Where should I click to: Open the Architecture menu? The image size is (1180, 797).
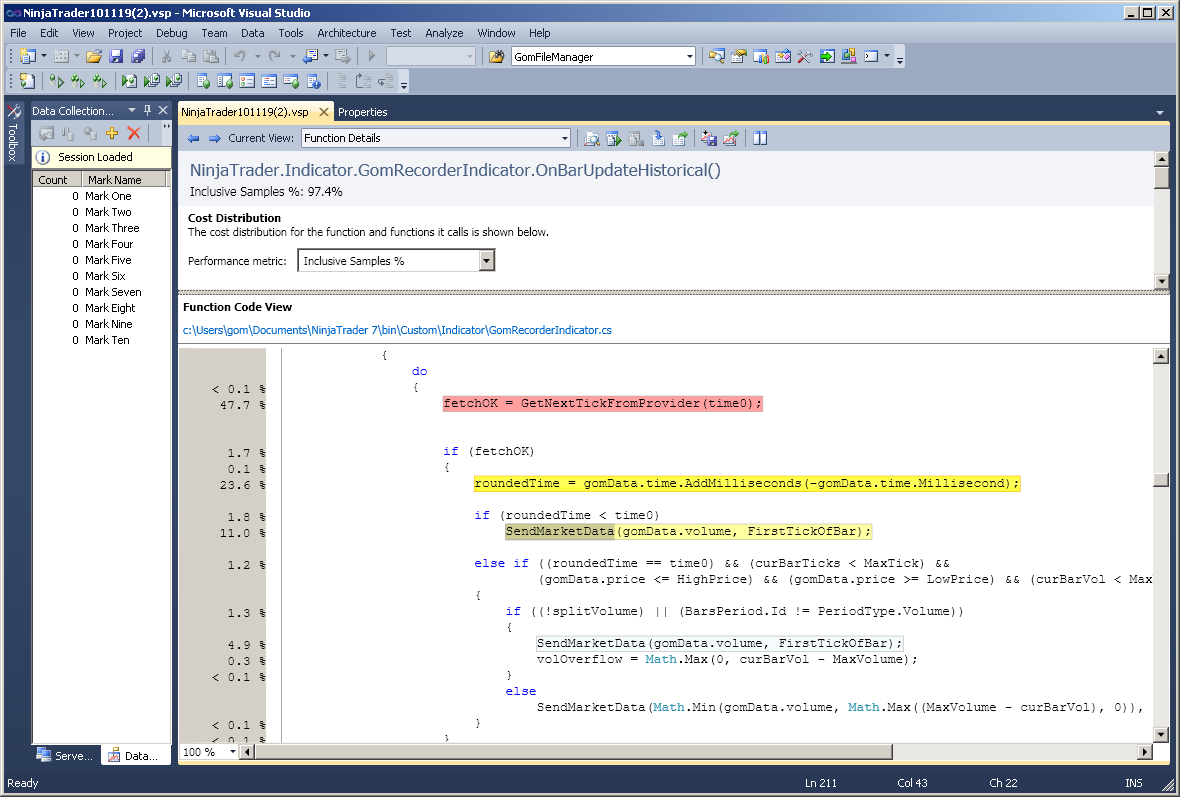(346, 33)
